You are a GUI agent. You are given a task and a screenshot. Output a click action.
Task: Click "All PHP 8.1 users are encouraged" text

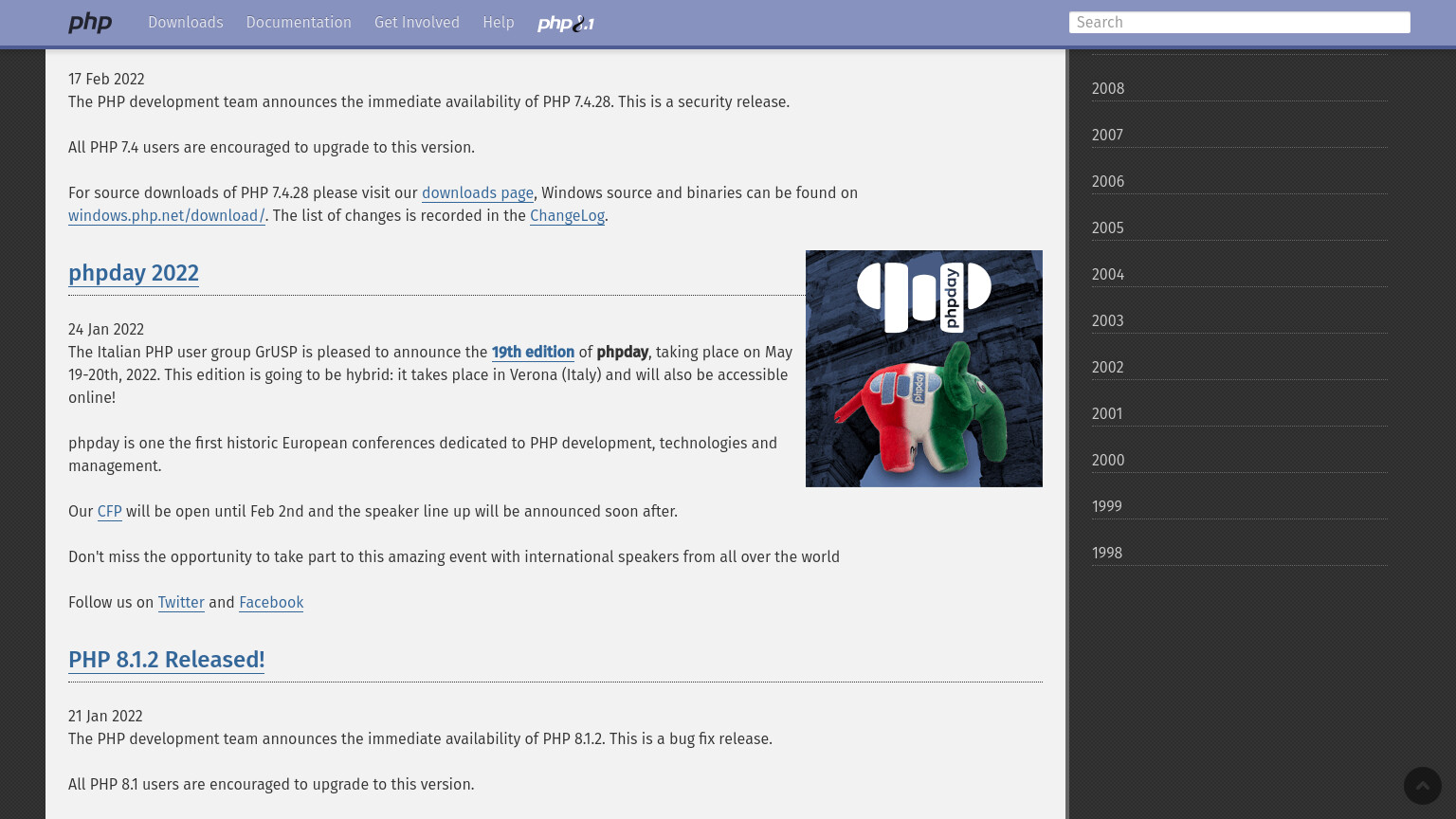click(271, 785)
